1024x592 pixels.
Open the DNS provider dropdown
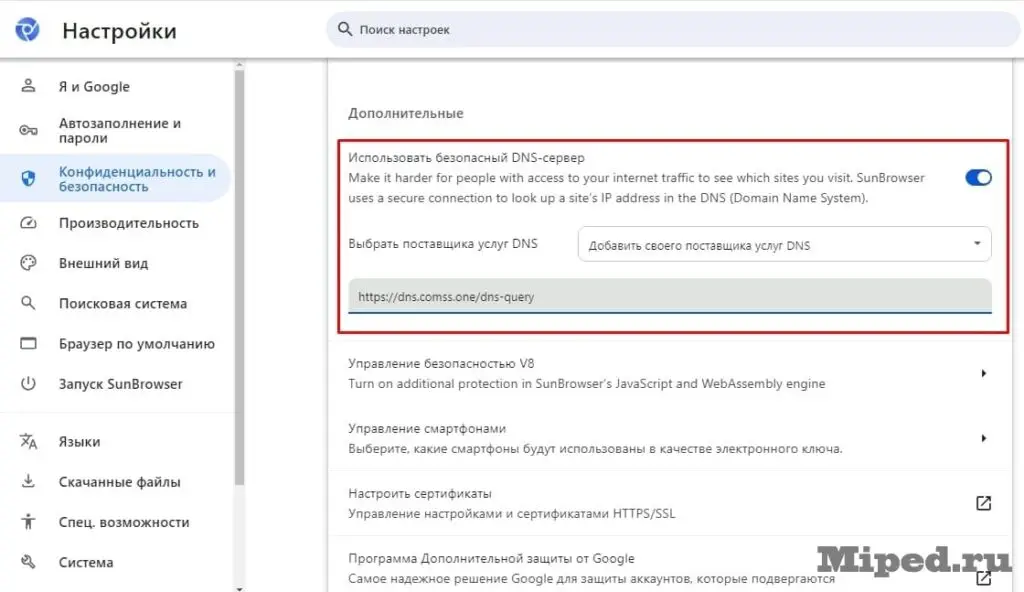click(784, 244)
